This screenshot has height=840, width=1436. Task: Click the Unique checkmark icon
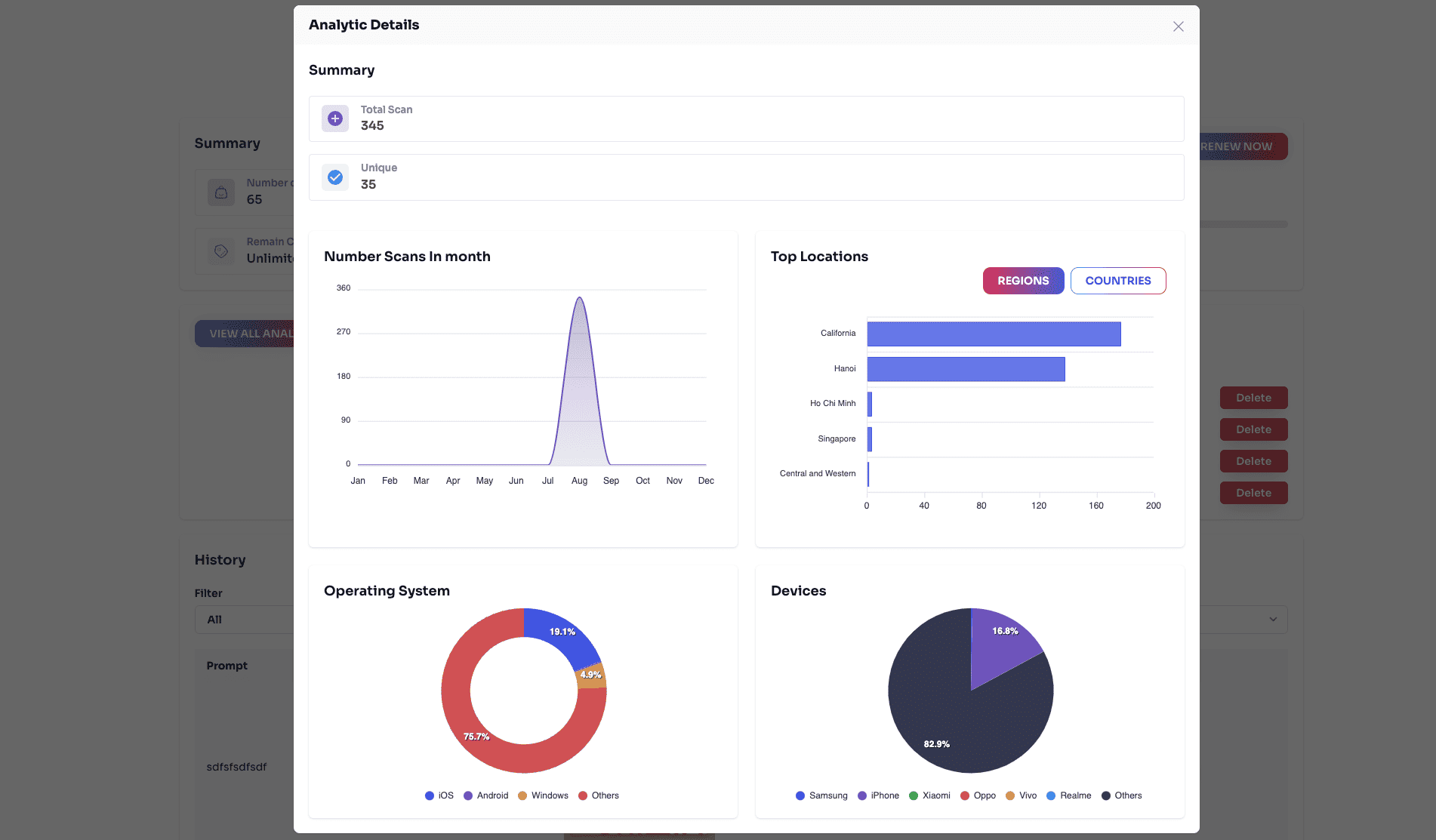click(x=335, y=177)
